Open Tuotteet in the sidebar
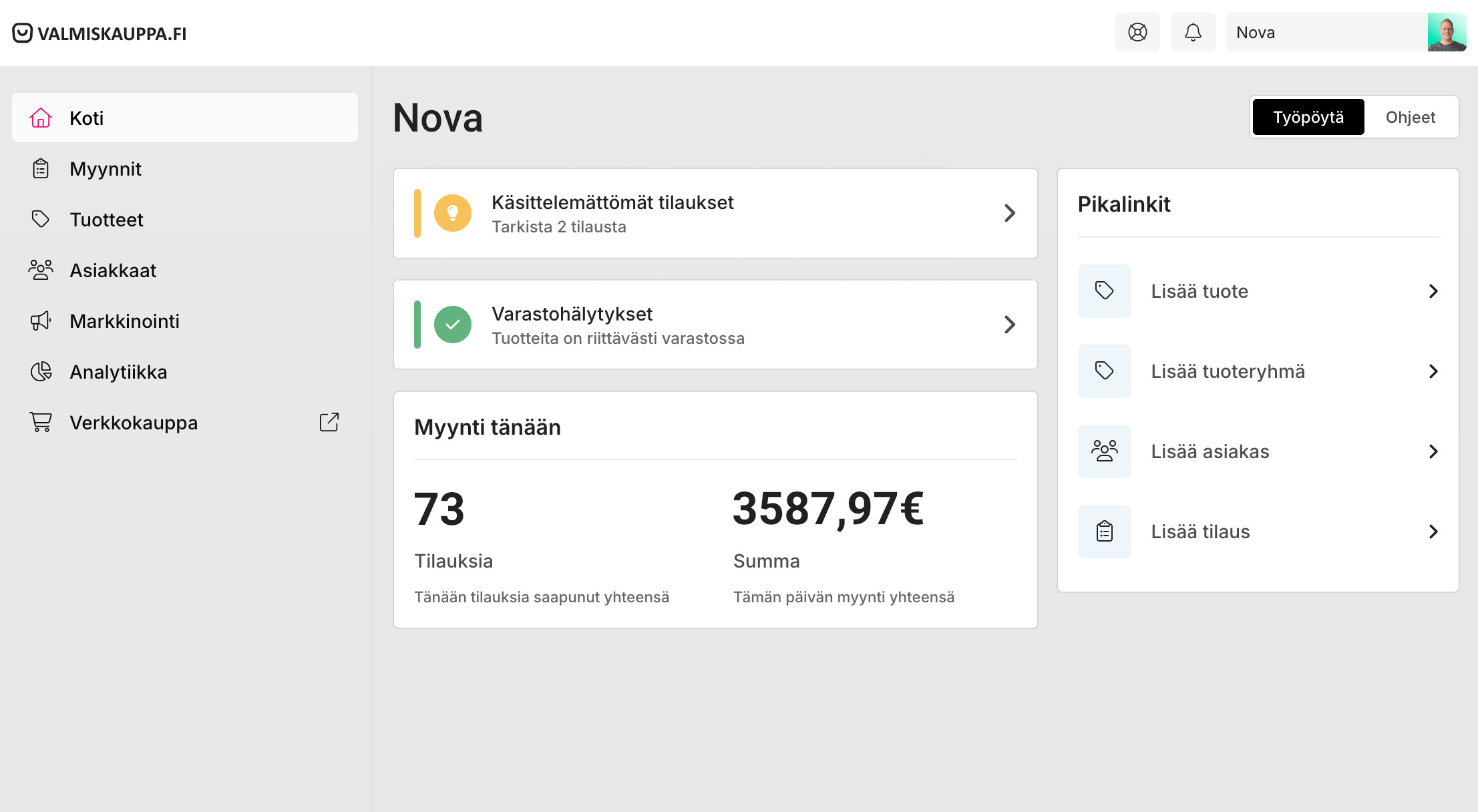This screenshot has height=812, width=1478. pyautogui.click(x=106, y=220)
